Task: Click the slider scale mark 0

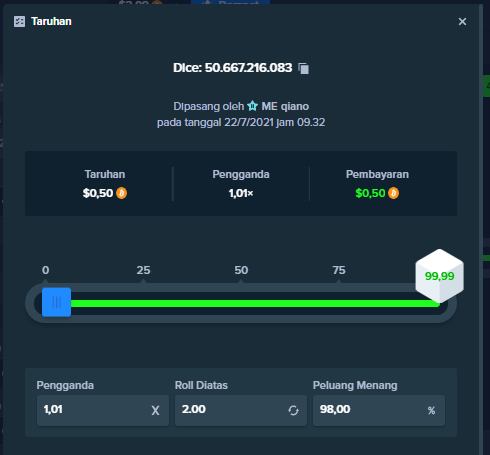Action: [x=46, y=270]
